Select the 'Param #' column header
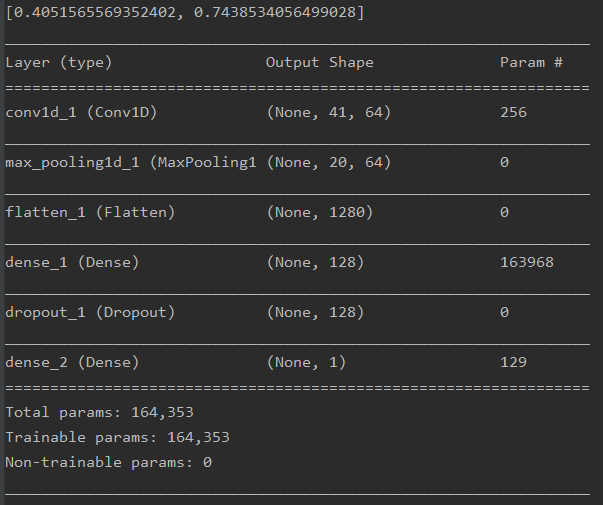Screen dimensions: 603x505 point(531,62)
